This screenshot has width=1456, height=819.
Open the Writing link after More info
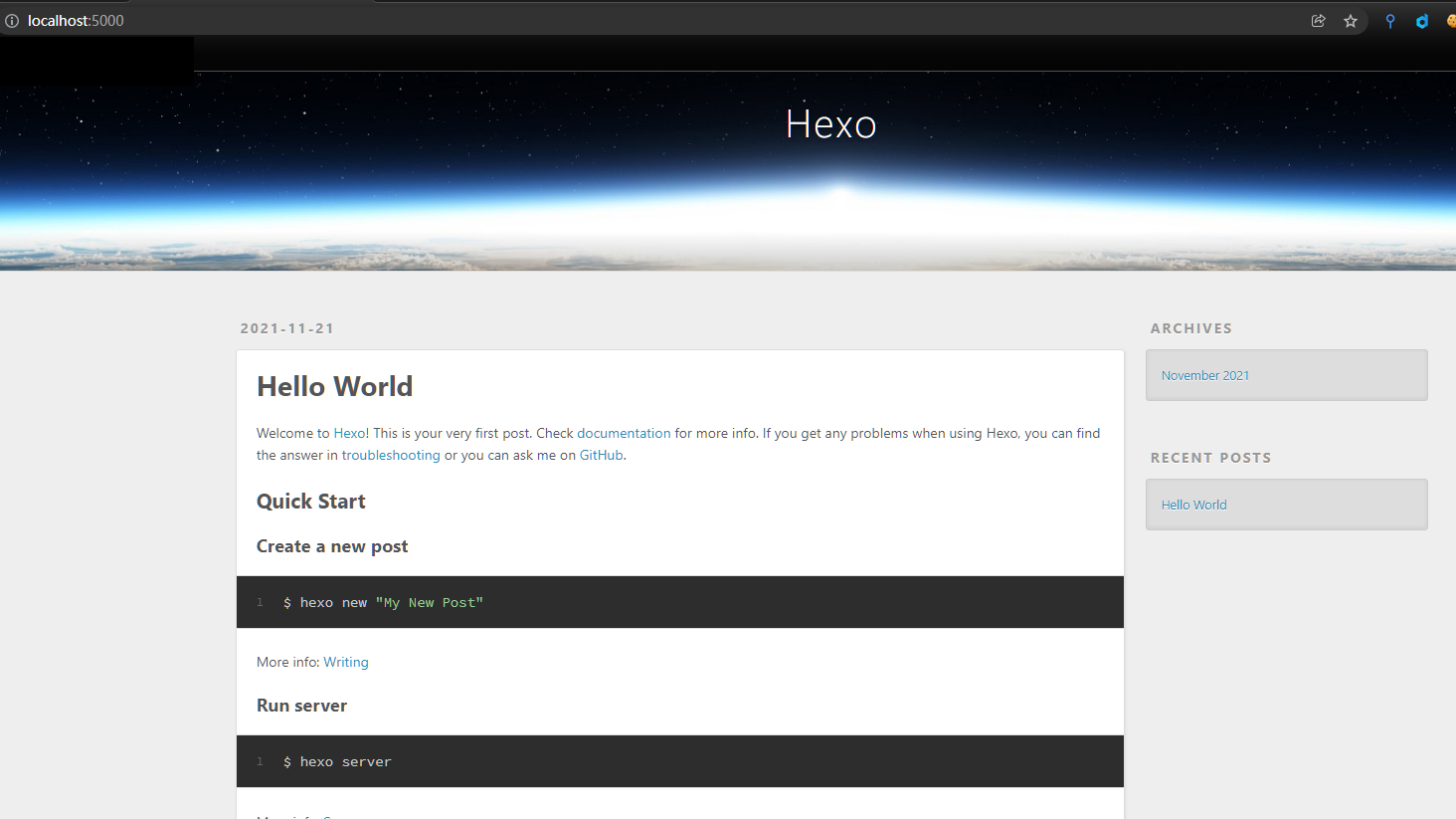coord(346,662)
